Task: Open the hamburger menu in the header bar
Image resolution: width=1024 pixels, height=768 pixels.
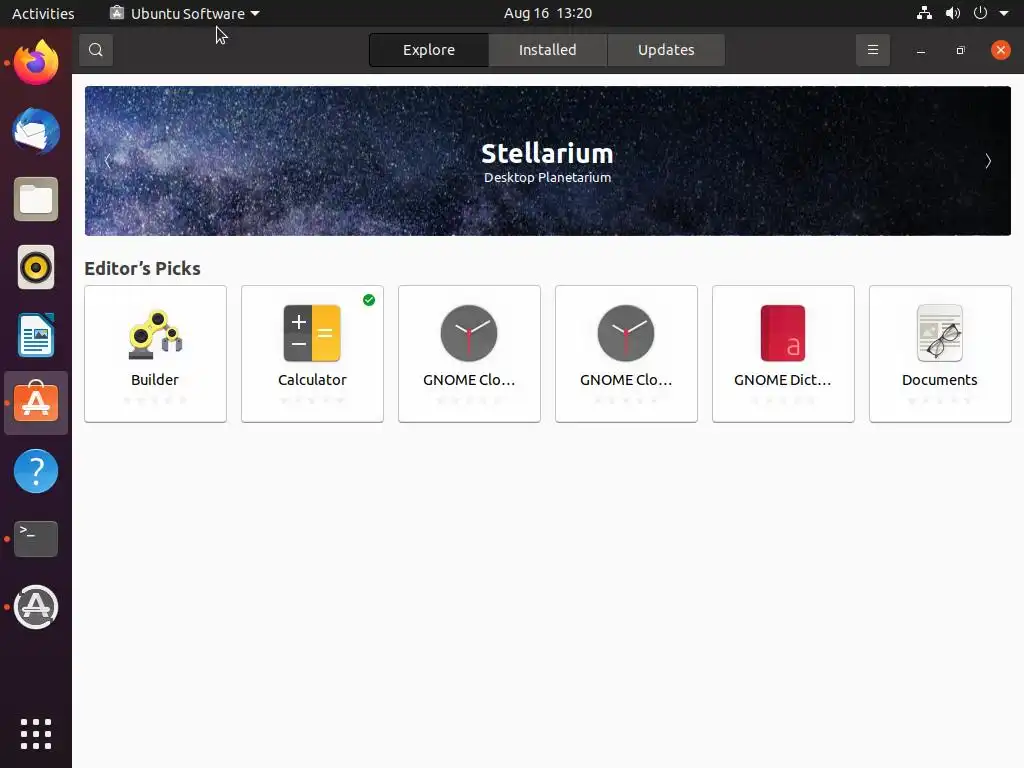Action: point(872,50)
